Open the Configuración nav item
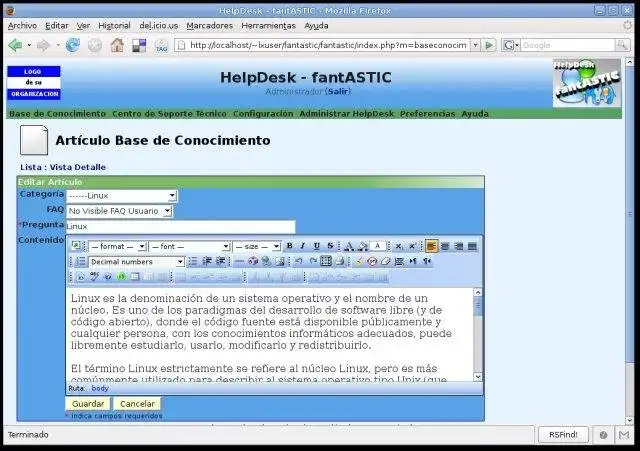 coord(263,113)
